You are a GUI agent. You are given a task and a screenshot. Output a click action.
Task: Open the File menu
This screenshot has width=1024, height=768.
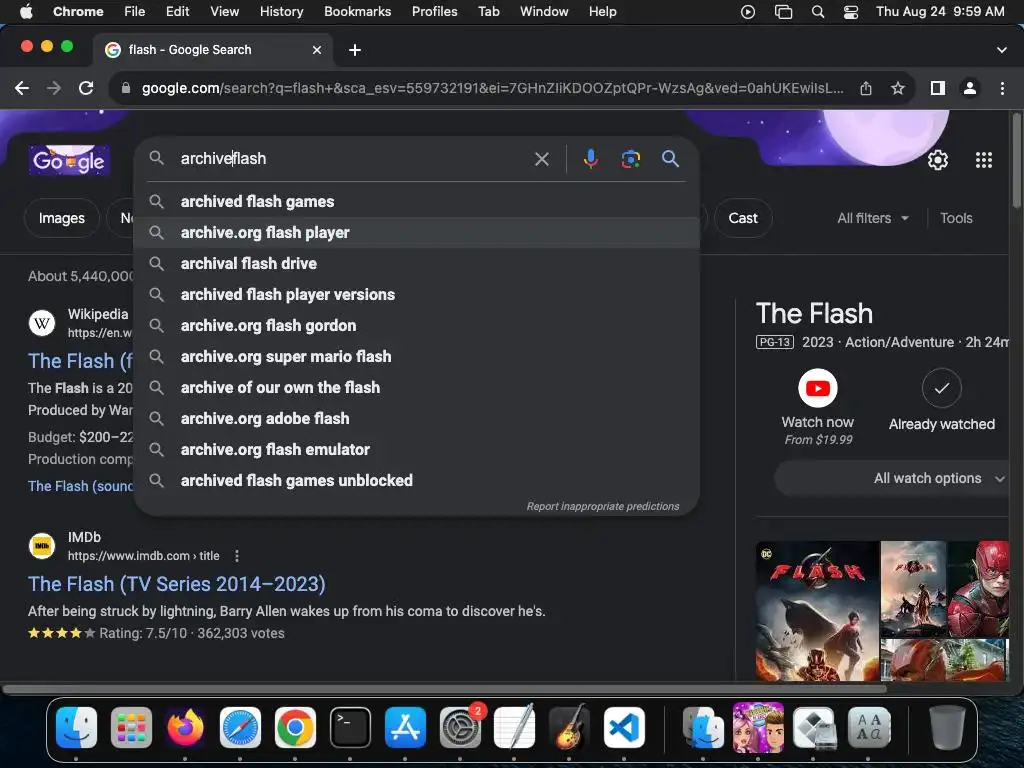pos(135,12)
